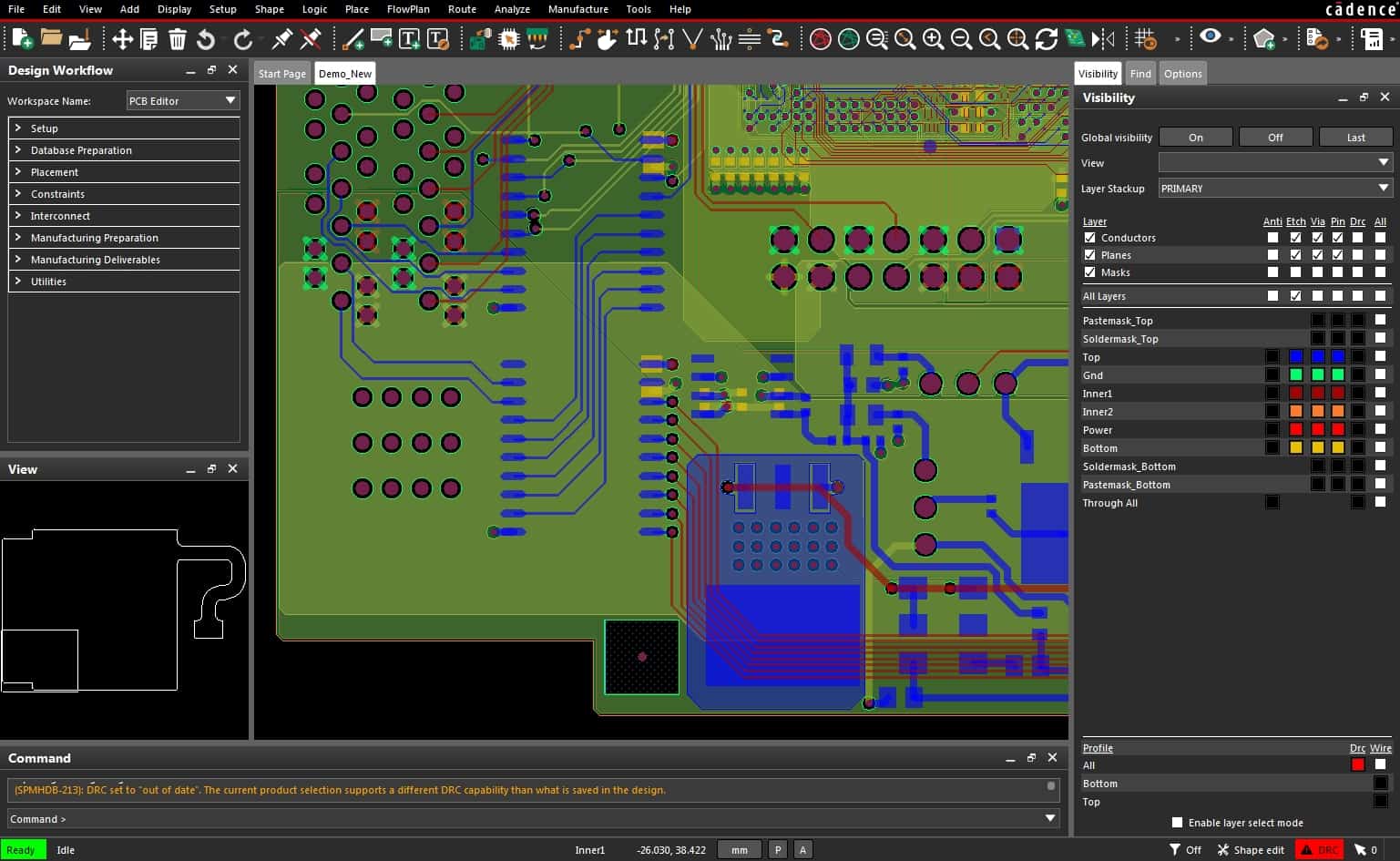This screenshot has width=1400, height=861.
Task: Expand the Interconnect workflow section
Action: click(x=124, y=216)
